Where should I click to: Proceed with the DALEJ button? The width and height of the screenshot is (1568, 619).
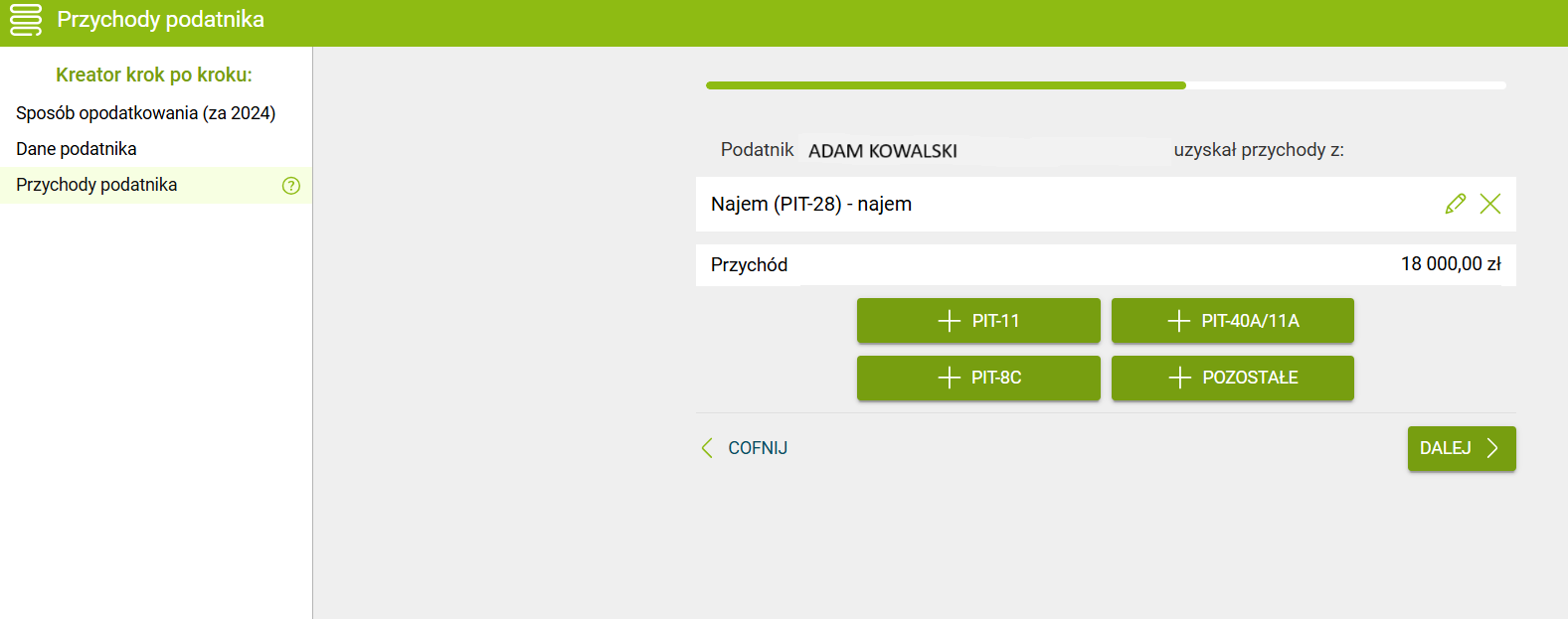click(1461, 448)
